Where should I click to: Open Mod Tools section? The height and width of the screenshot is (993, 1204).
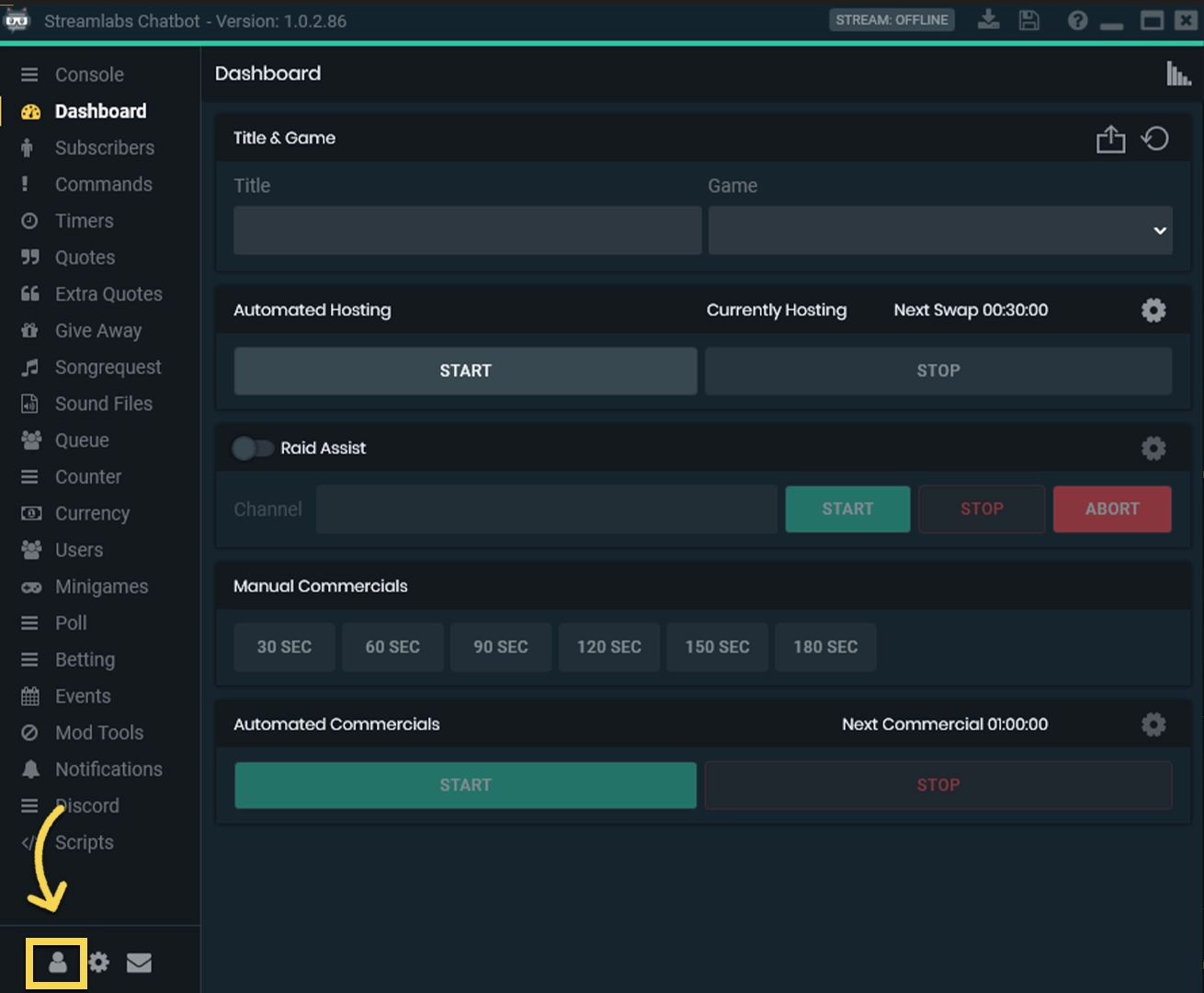tap(99, 733)
